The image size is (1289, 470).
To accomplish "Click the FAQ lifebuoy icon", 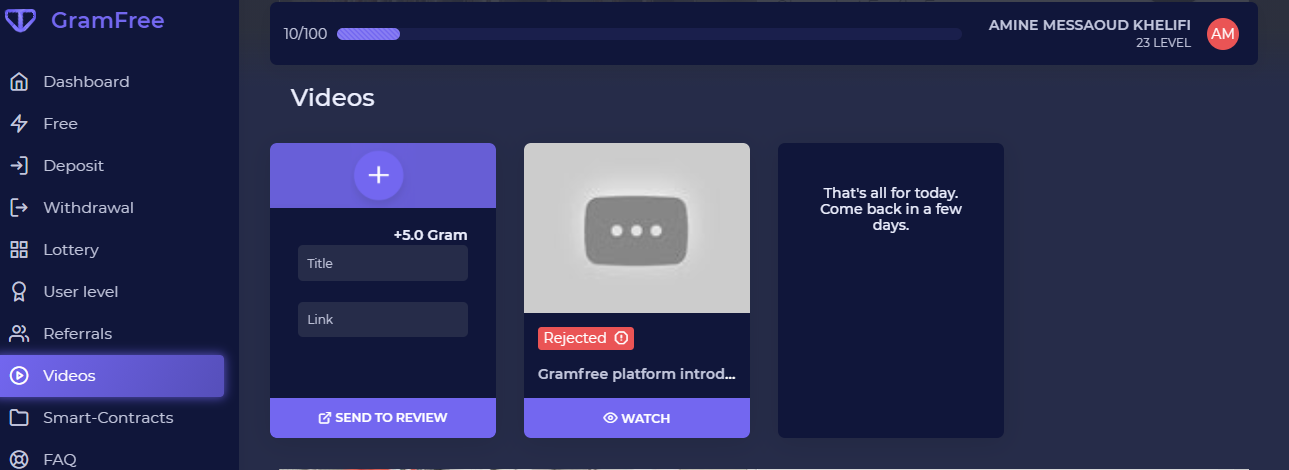I will click(19, 460).
